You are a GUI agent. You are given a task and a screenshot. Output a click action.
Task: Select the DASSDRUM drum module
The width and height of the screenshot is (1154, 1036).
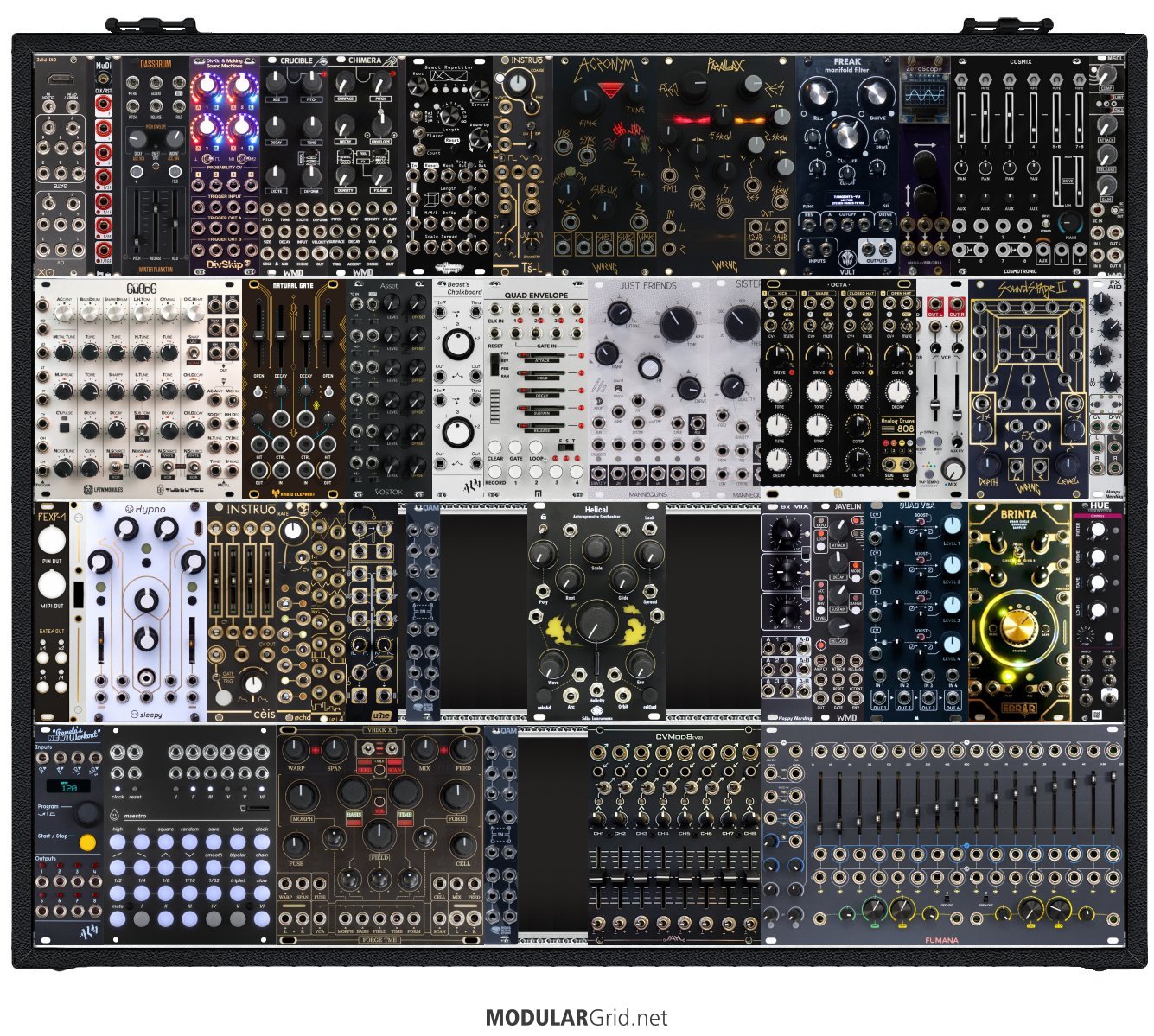[156, 165]
